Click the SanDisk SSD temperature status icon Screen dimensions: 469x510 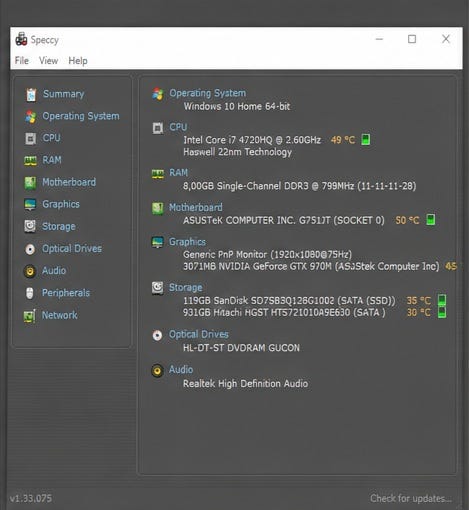pos(442,300)
